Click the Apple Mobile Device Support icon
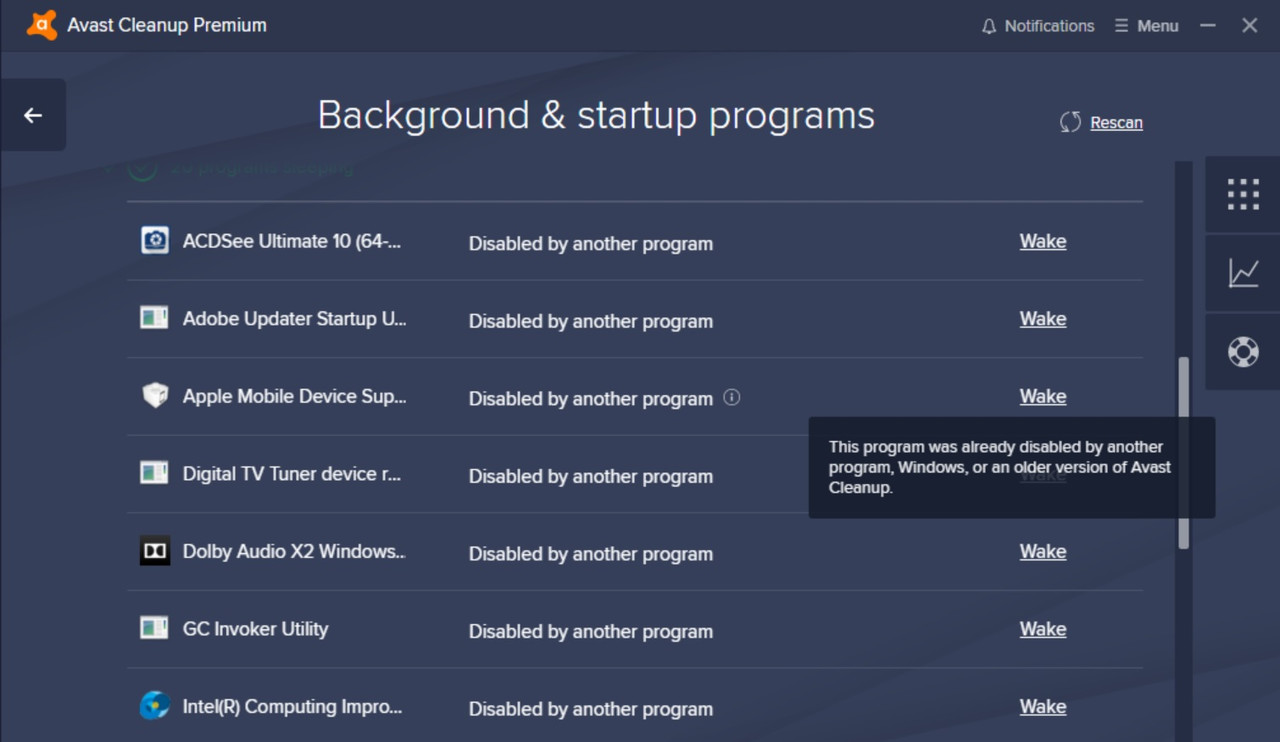The image size is (1280, 742). pos(154,395)
